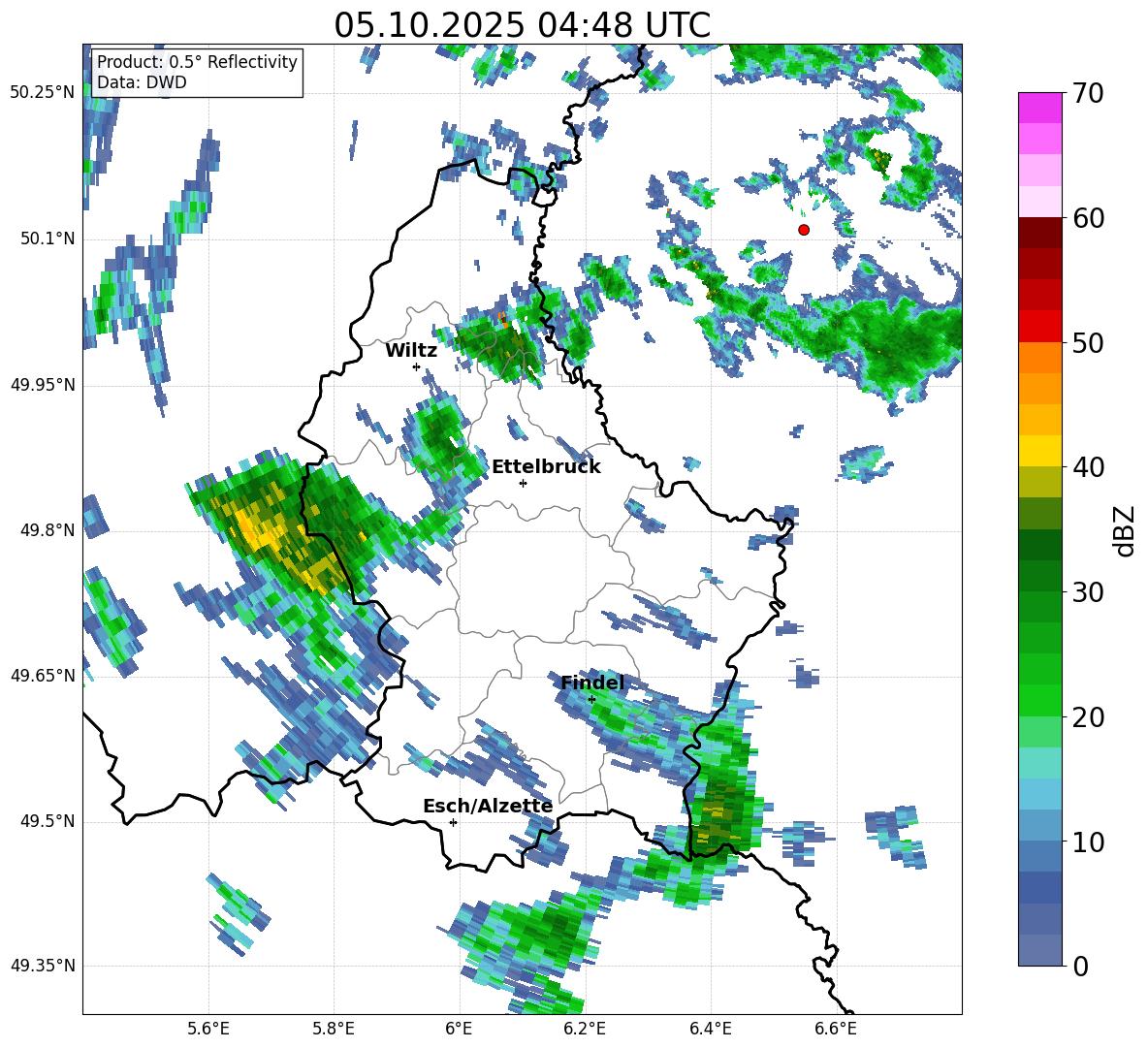Click the Esch/Alzette city label

(x=488, y=806)
